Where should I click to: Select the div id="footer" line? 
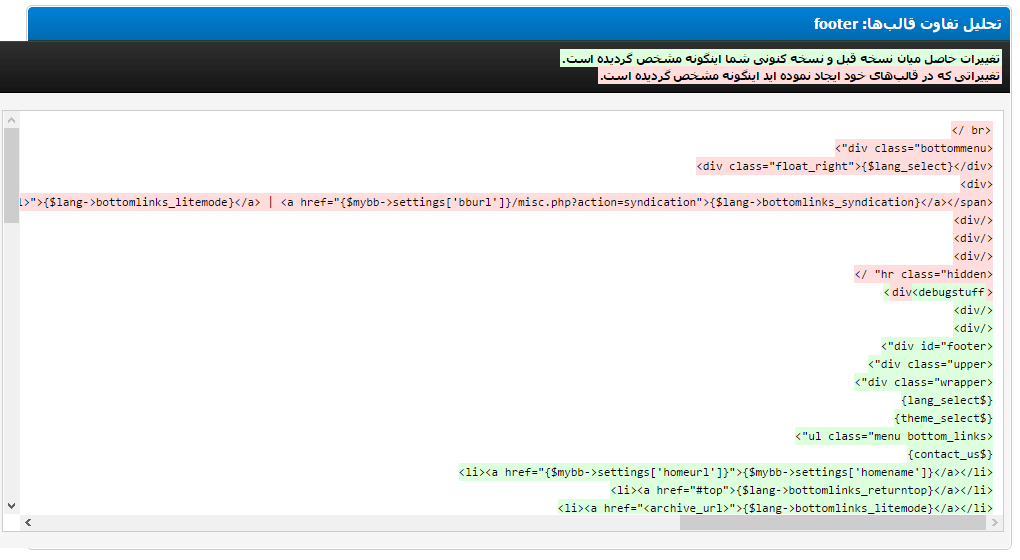[937, 347]
